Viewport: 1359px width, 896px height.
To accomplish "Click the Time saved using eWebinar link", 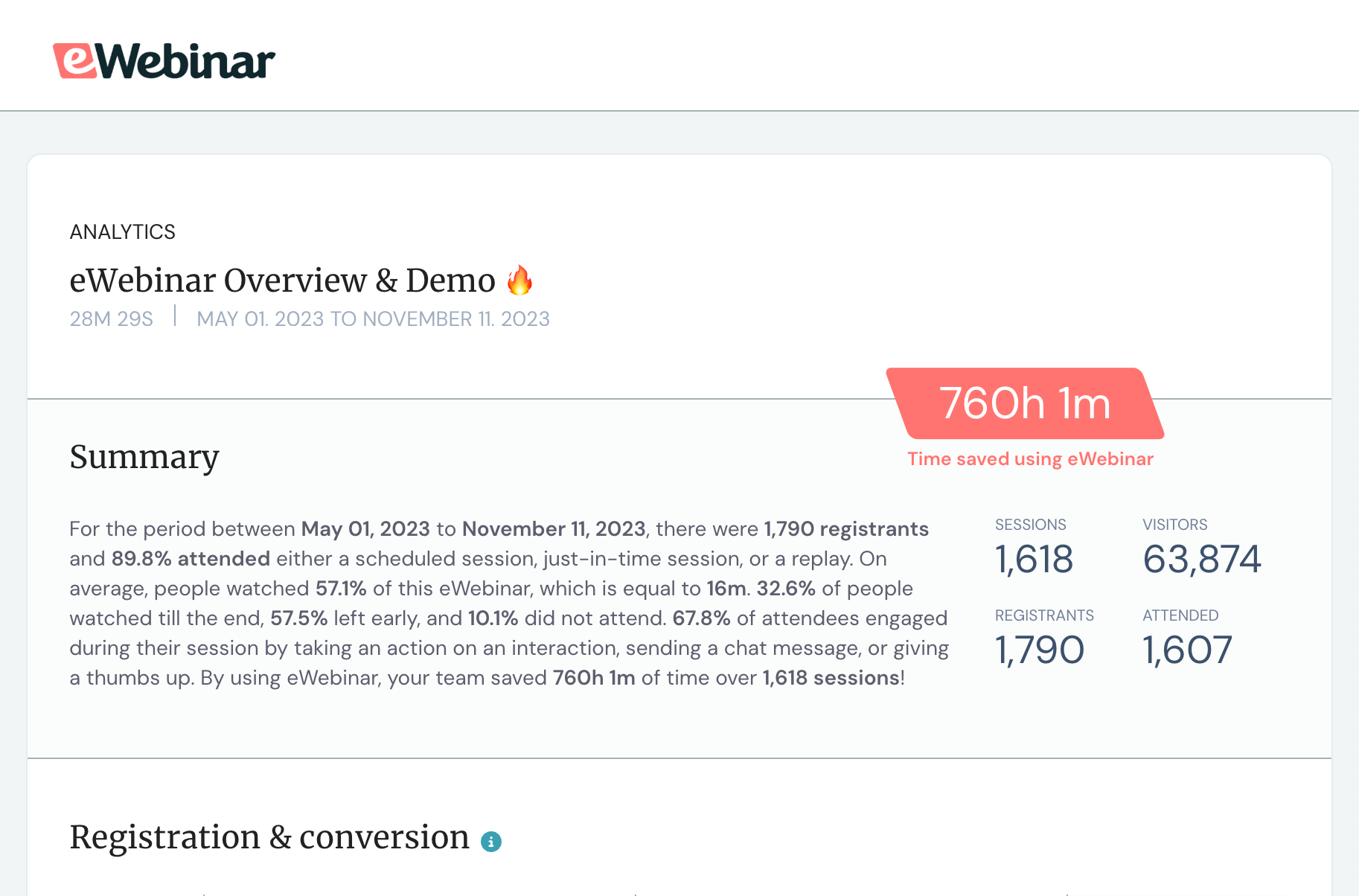I will tap(1030, 458).
